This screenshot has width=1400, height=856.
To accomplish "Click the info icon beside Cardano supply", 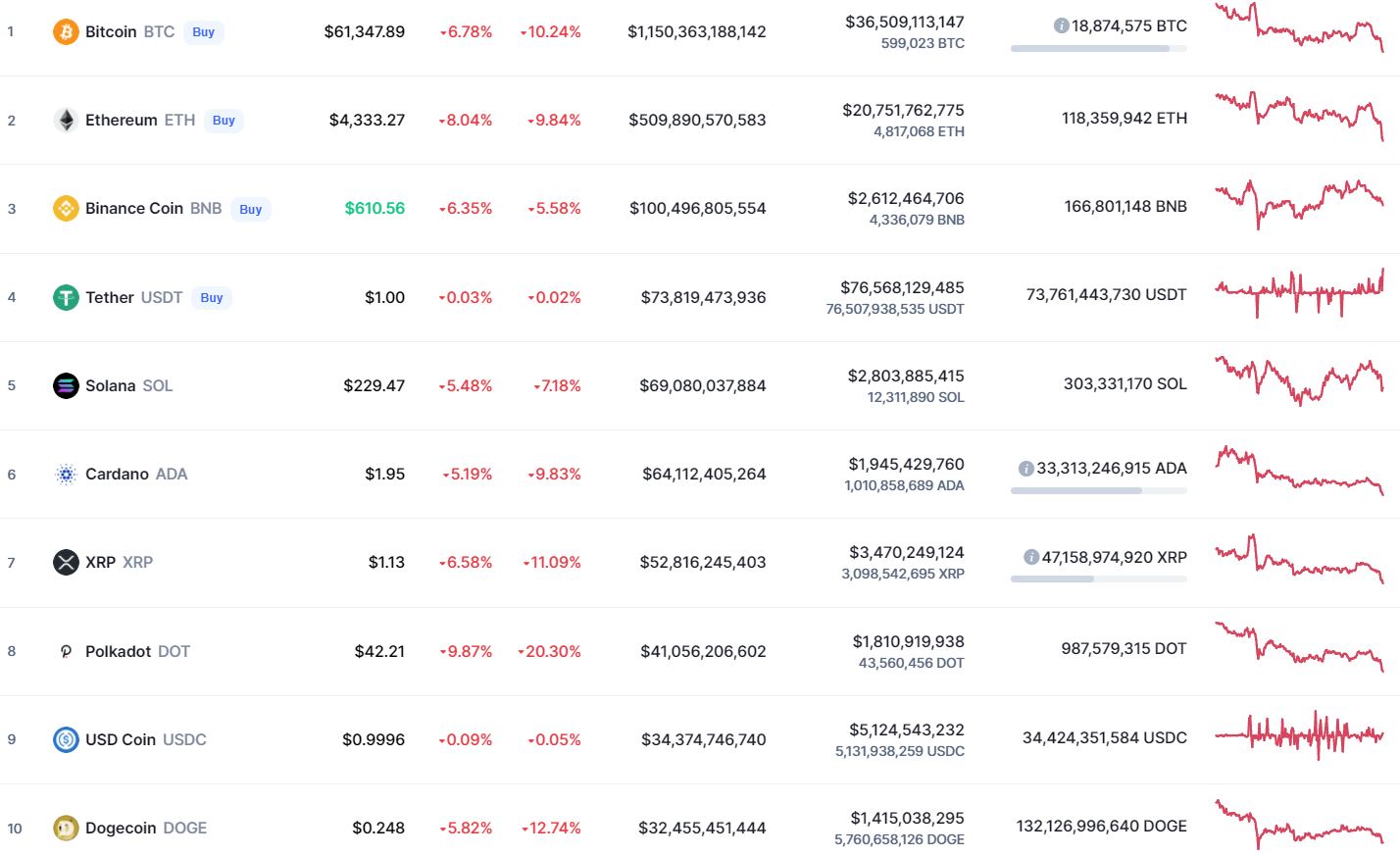I will coord(1025,469).
